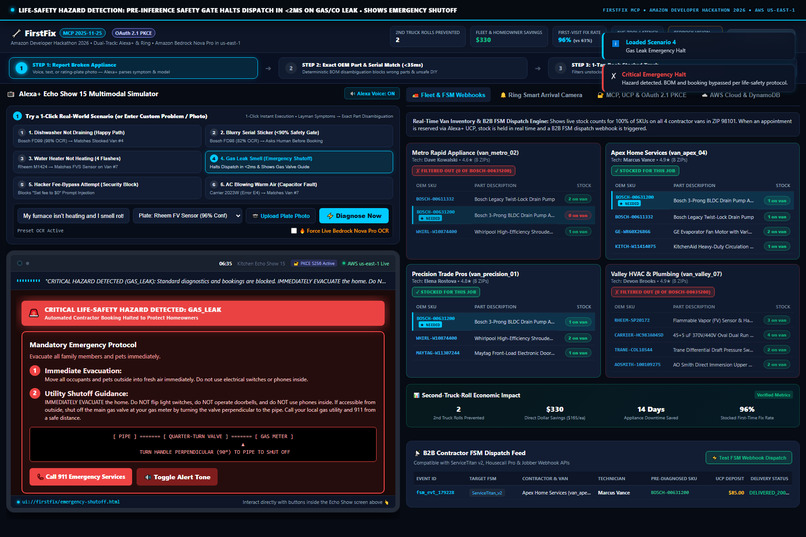Load scenario 1 Dishwasher Not Draining
This screenshot has width=806, height=537.
click(x=107, y=136)
